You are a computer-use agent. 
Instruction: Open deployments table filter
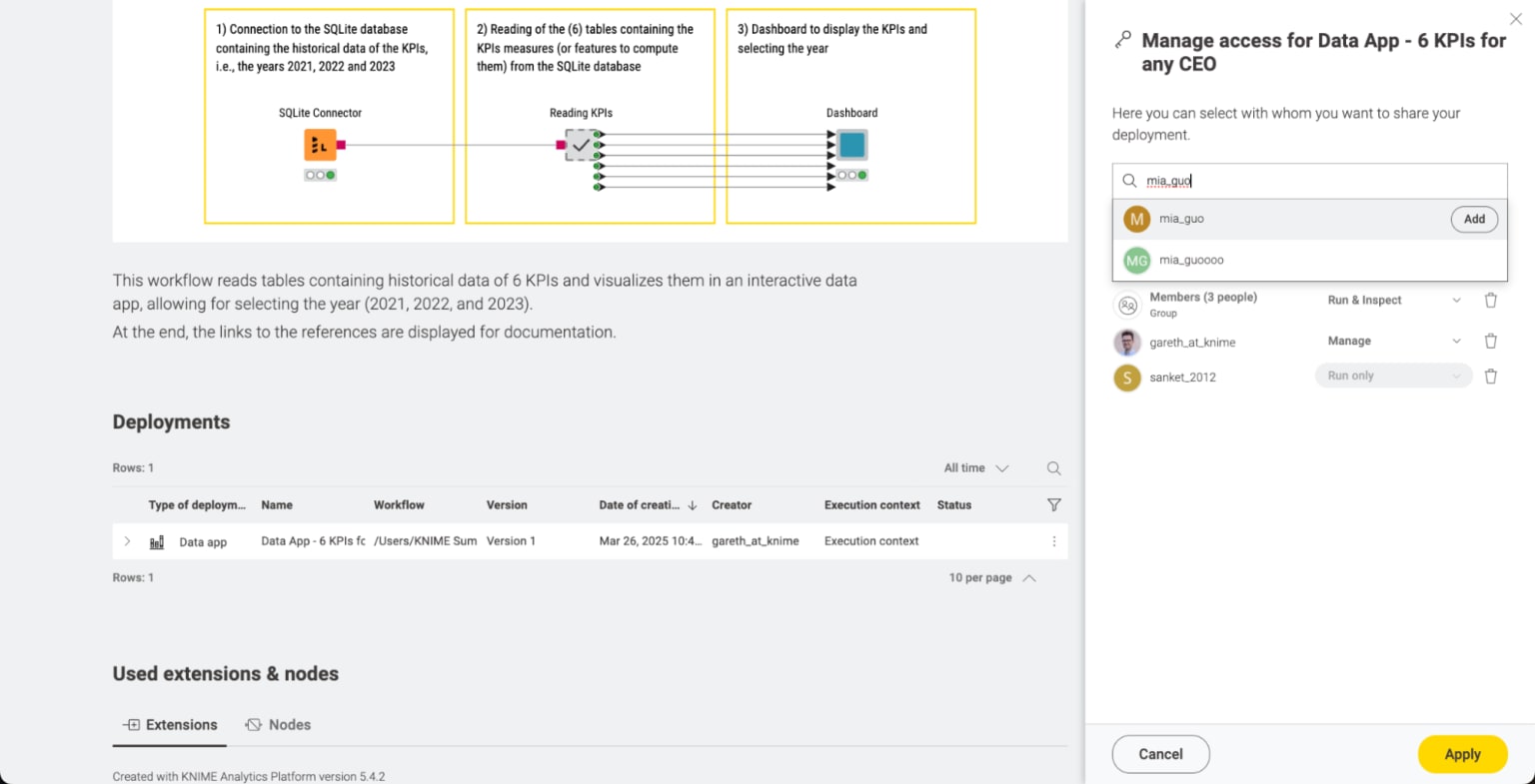click(x=1053, y=505)
